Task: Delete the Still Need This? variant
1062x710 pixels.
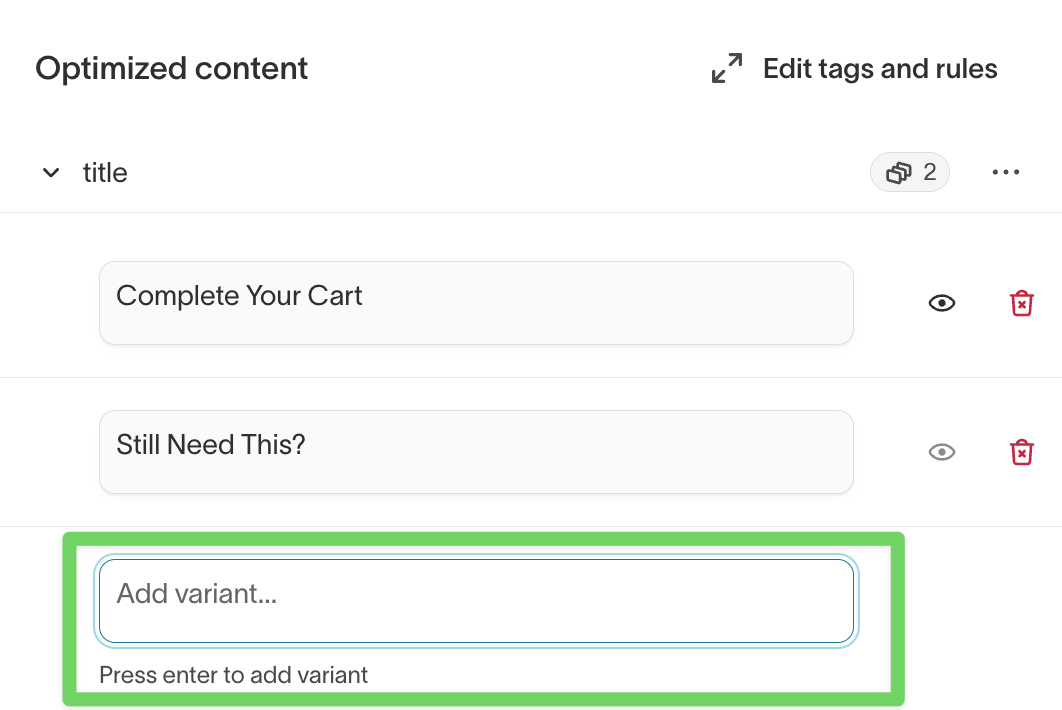Action: coord(1021,452)
